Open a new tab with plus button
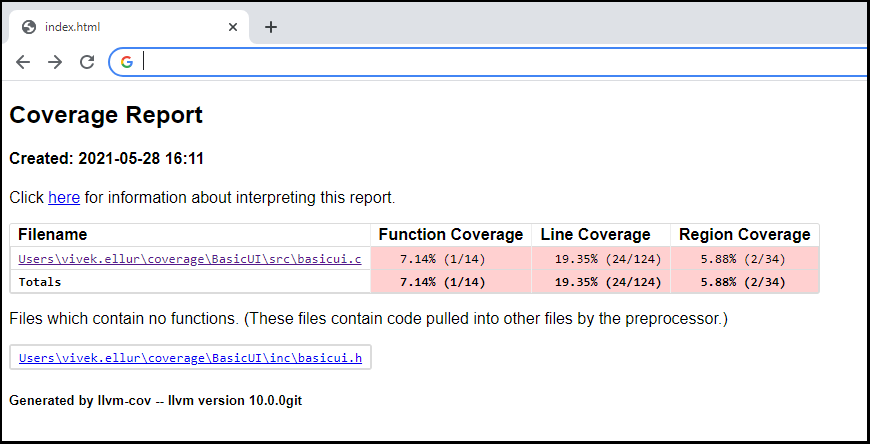Viewport: 870px width, 444px height. [270, 27]
